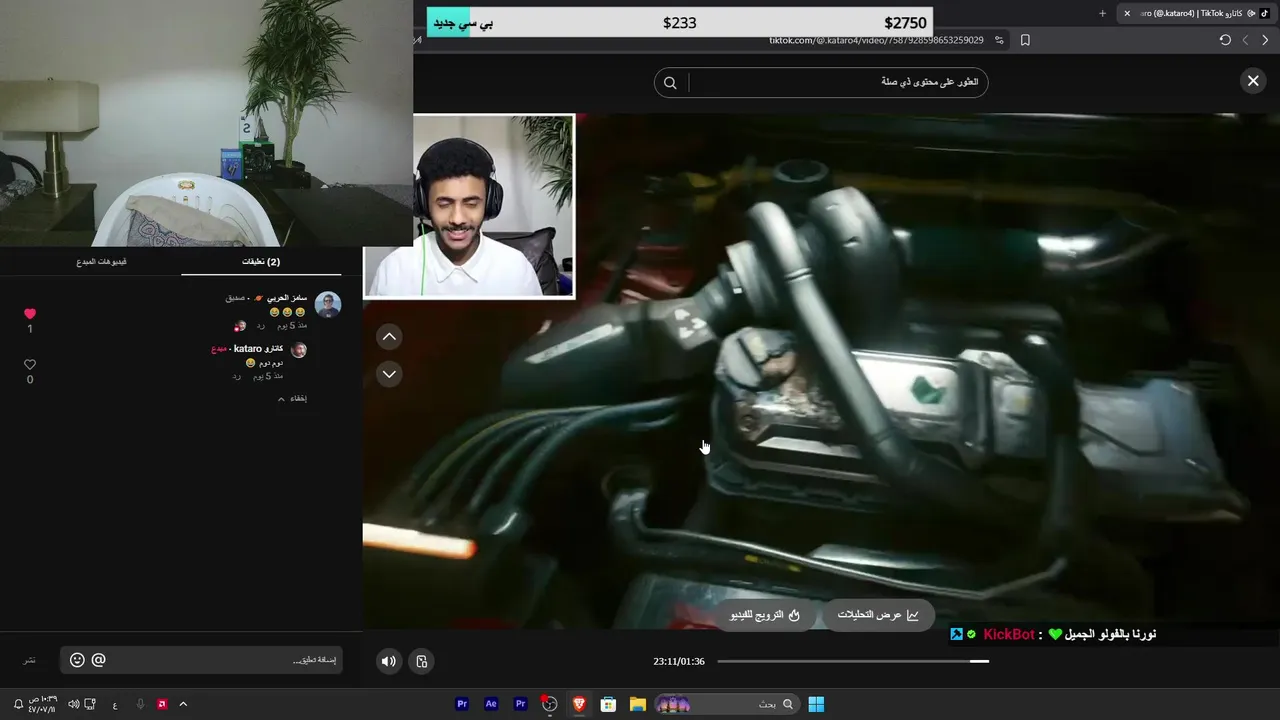The height and width of the screenshot is (720, 1280).
Task: Open the Windows Start menu
Action: [816, 704]
